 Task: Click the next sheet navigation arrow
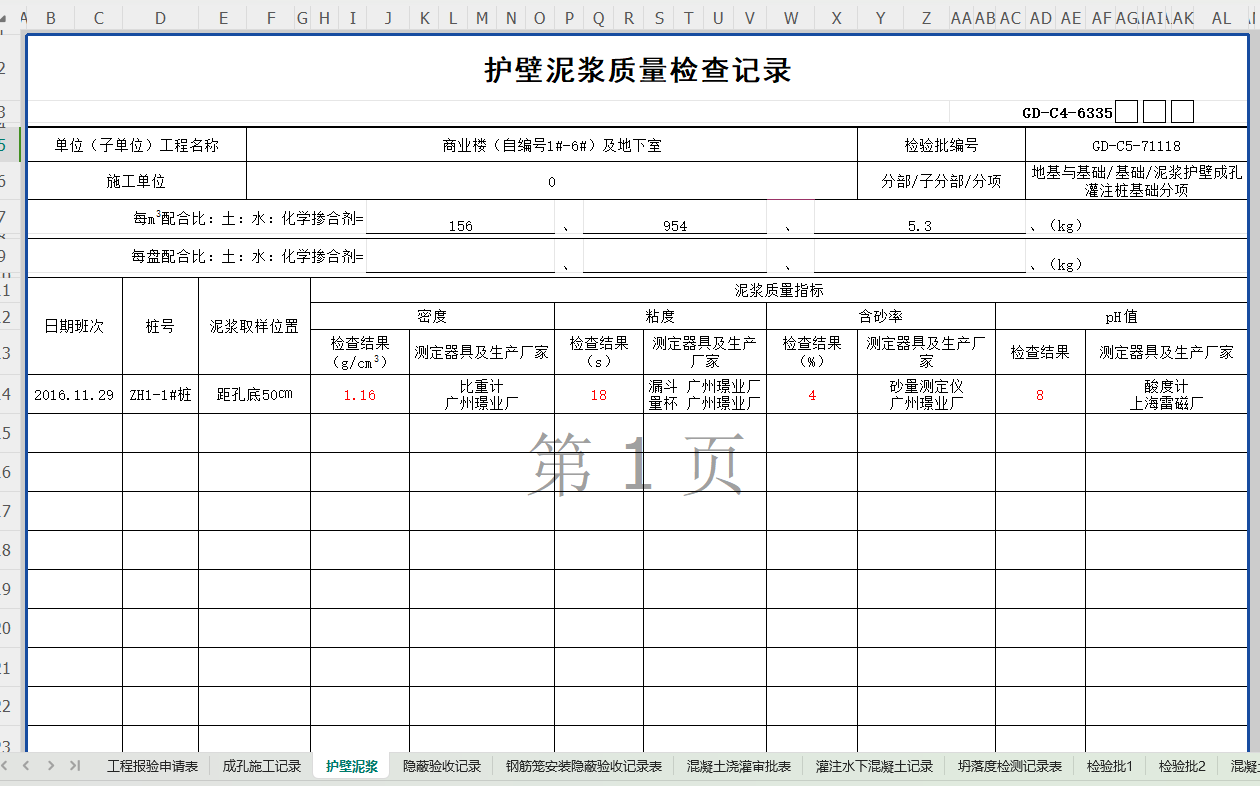coord(49,766)
